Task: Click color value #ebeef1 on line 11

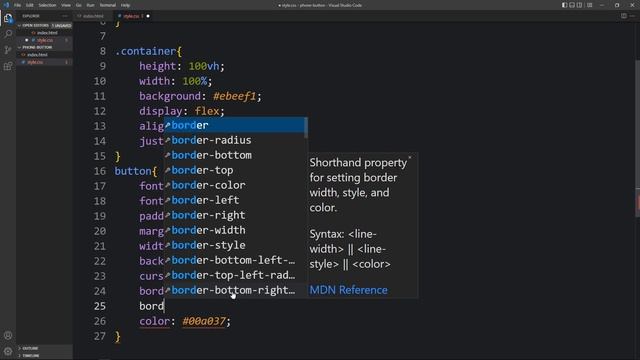Action: pyautogui.click(x=234, y=96)
